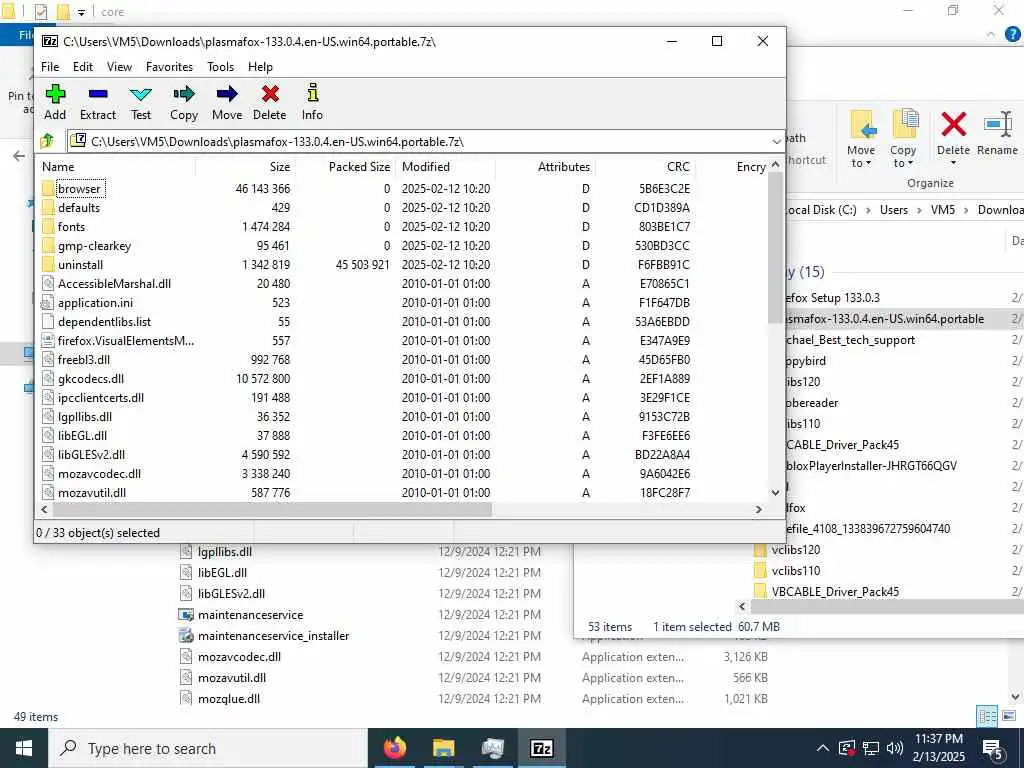Select the fonts folder icon
Viewport: 1024px width, 768px height.
point(48,227)
